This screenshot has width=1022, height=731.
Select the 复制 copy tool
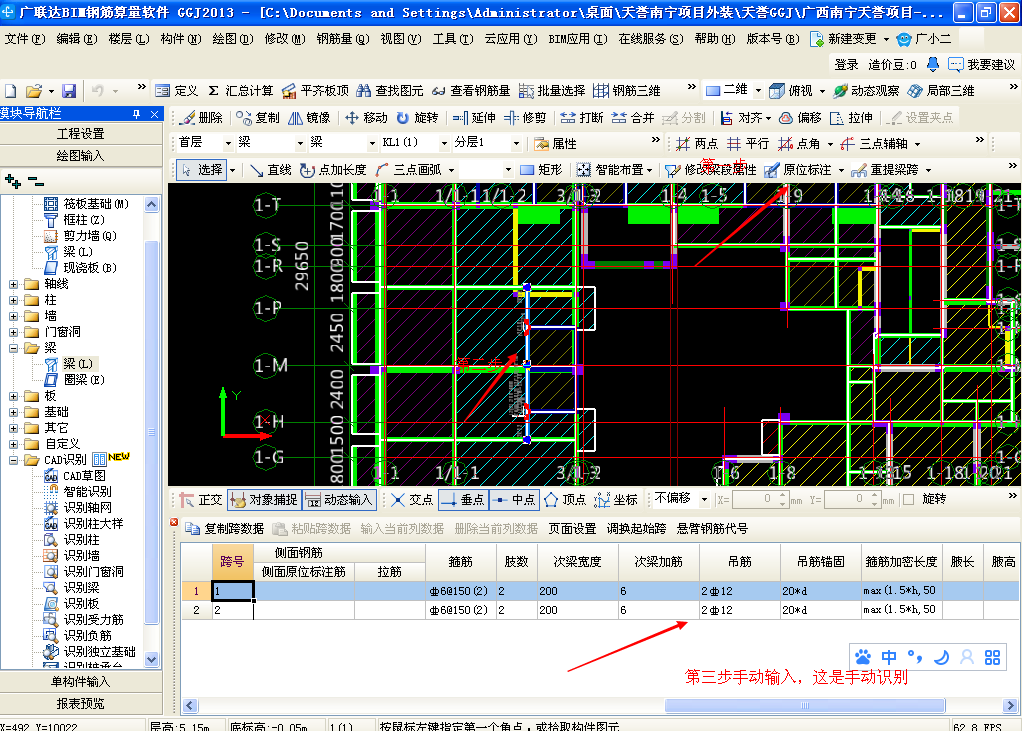tap(257, 118)
